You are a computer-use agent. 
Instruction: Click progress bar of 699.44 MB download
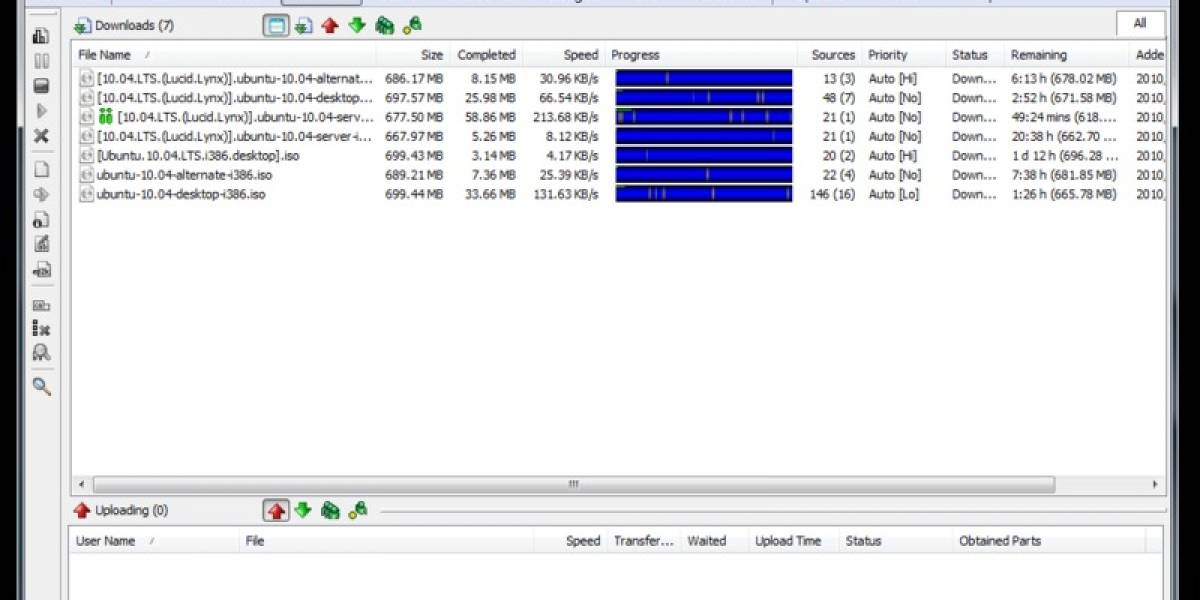(704, 194)
